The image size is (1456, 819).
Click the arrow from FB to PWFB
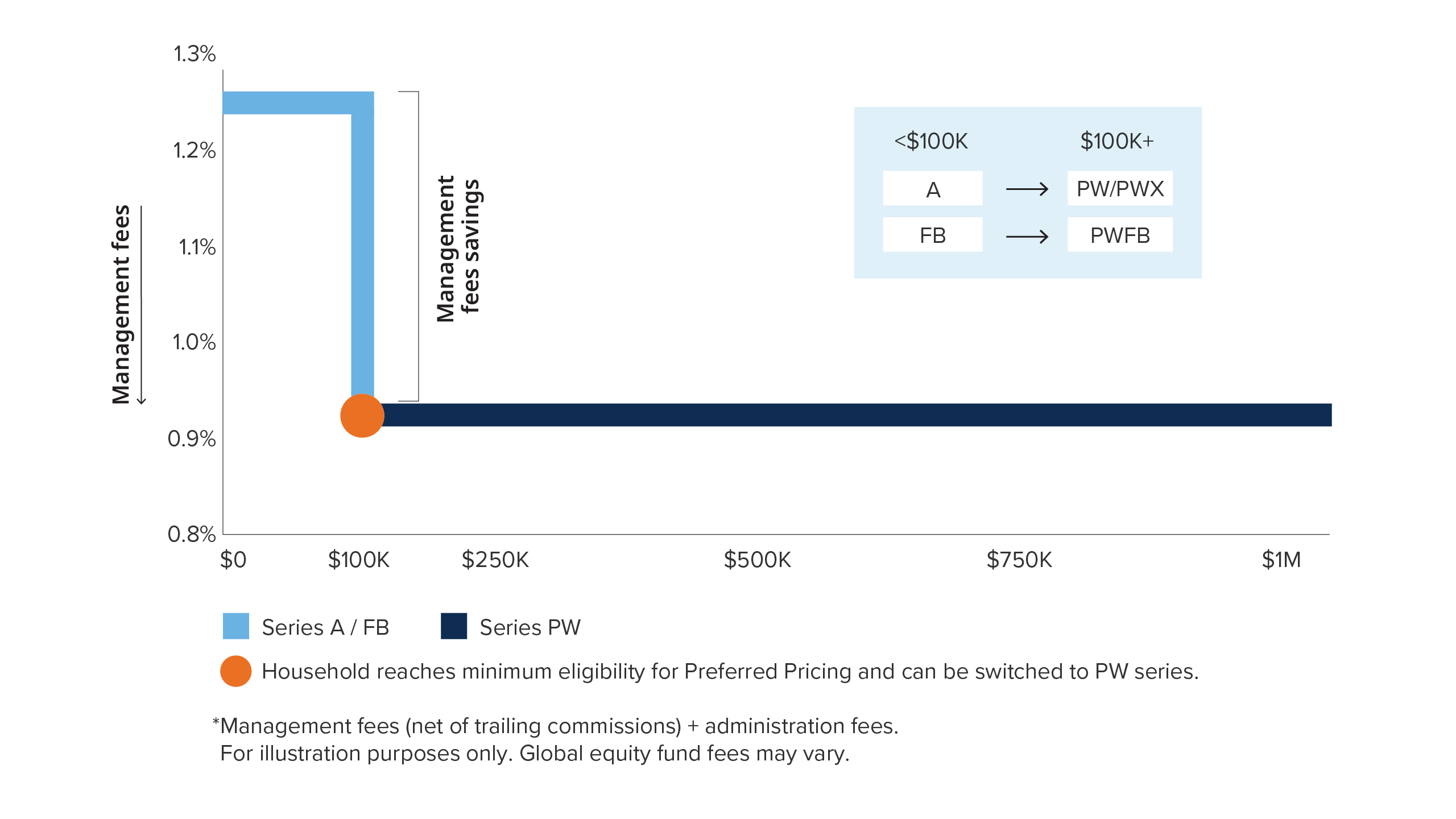tap(1027, 236)
